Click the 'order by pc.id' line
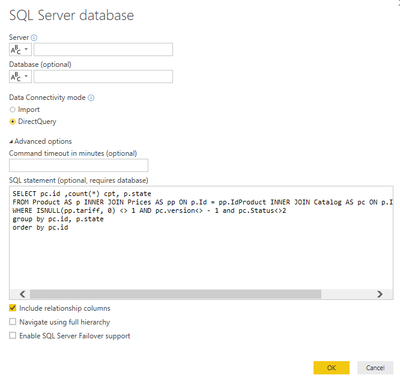 tap(40, 228)
